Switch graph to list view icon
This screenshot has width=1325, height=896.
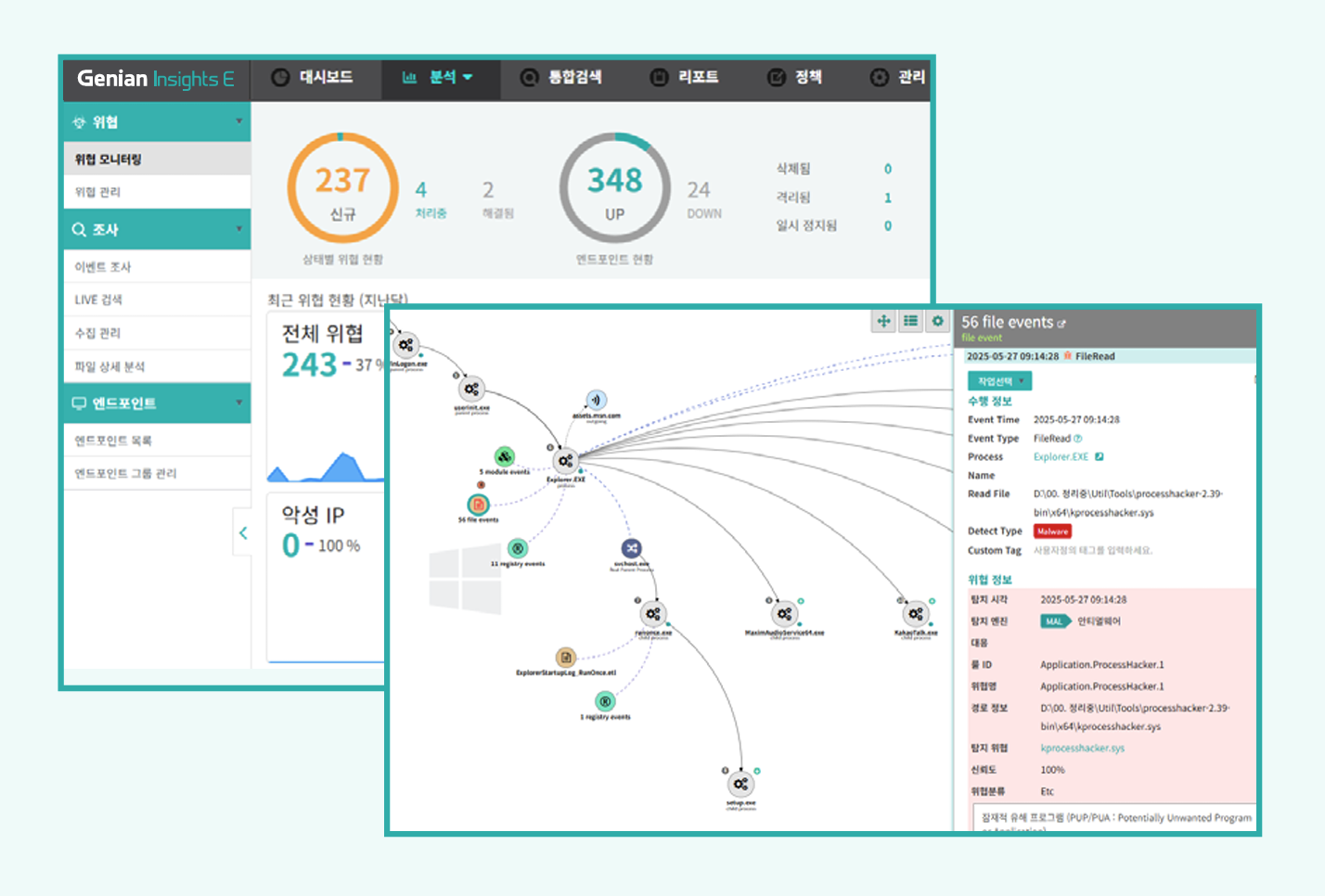pyautogui.click(x=911, y=321)
